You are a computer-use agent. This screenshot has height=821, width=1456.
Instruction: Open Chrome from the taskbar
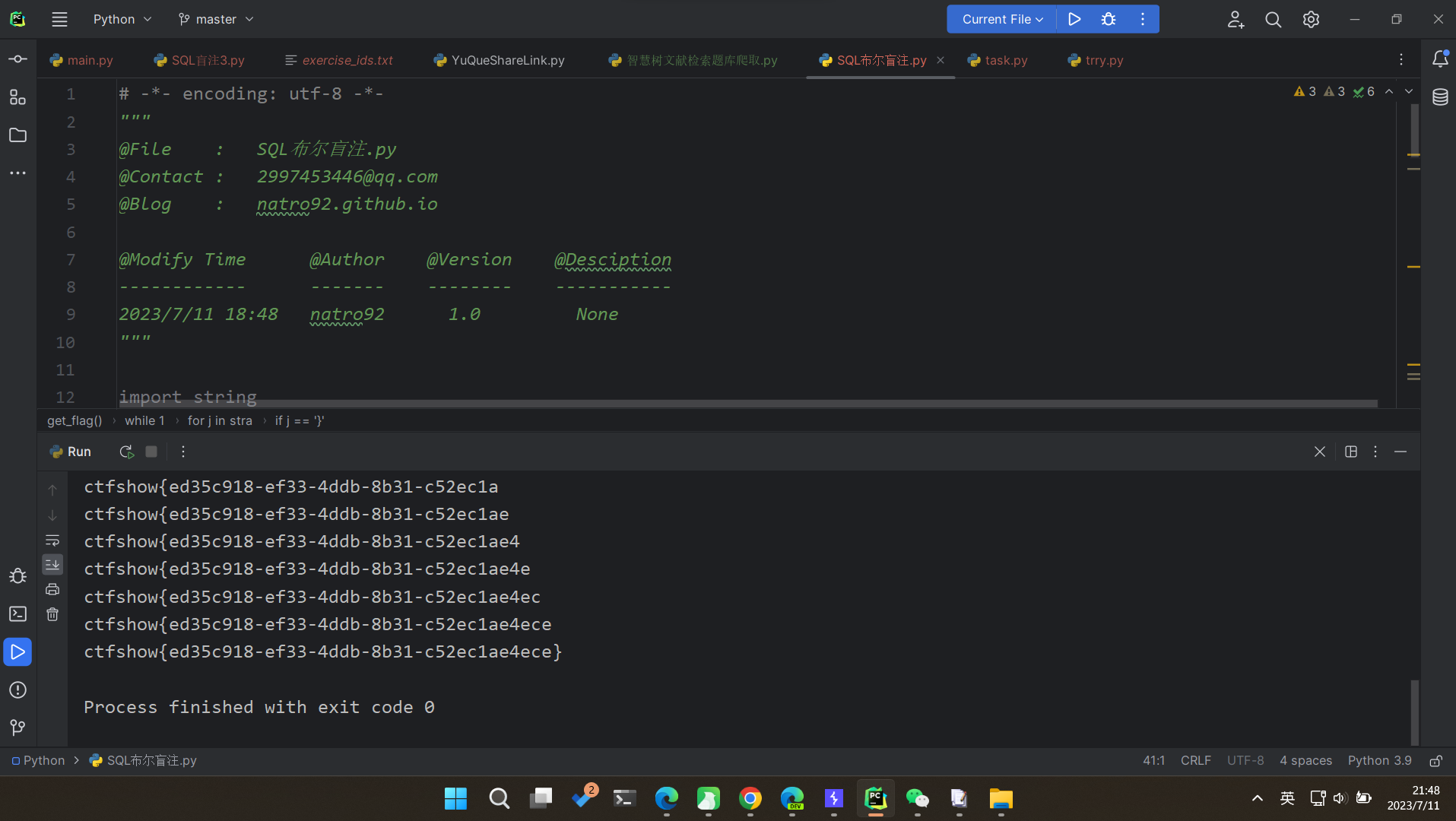click(x=750, y=799)
